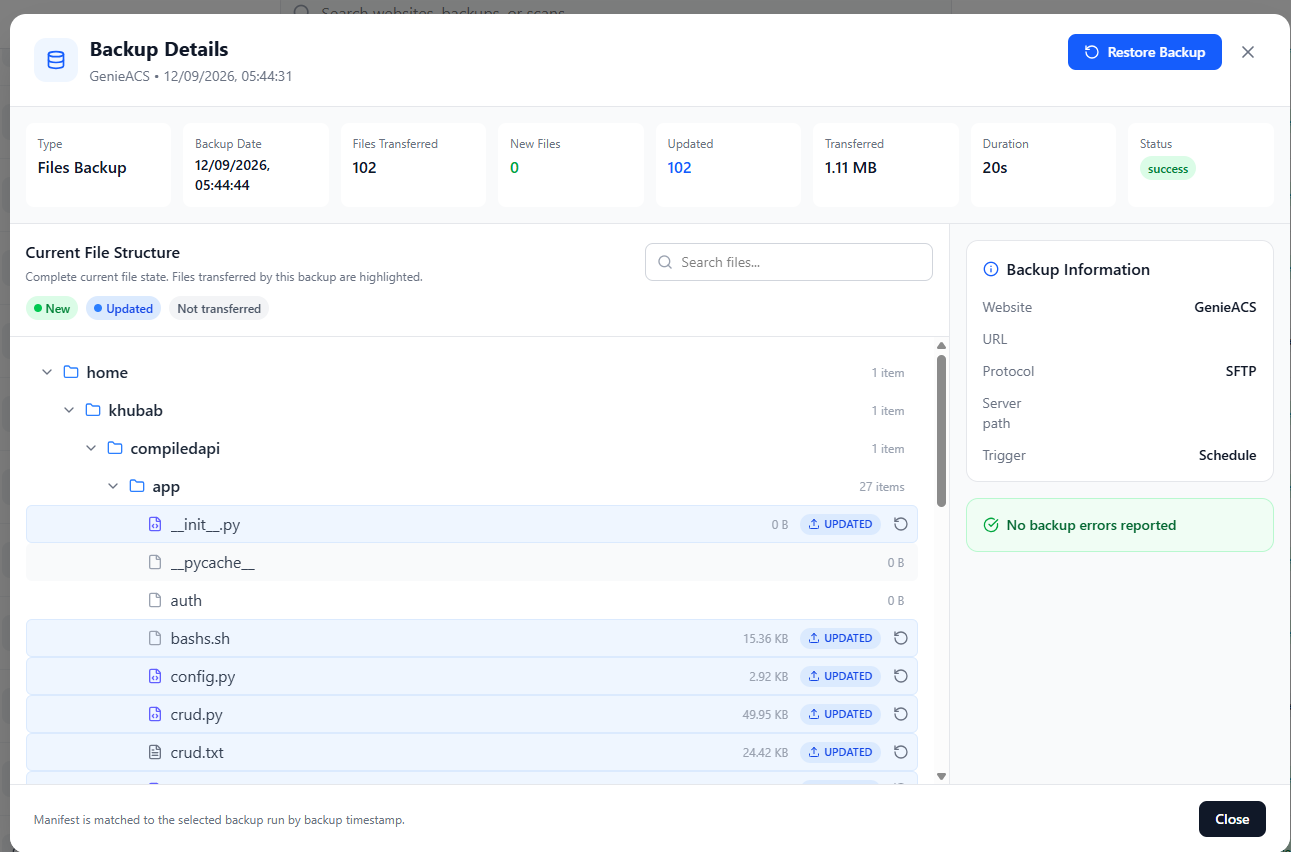This screenshot has height=852, width=1291.
Task: Click the Restore Backup button
Action: 1145,52
